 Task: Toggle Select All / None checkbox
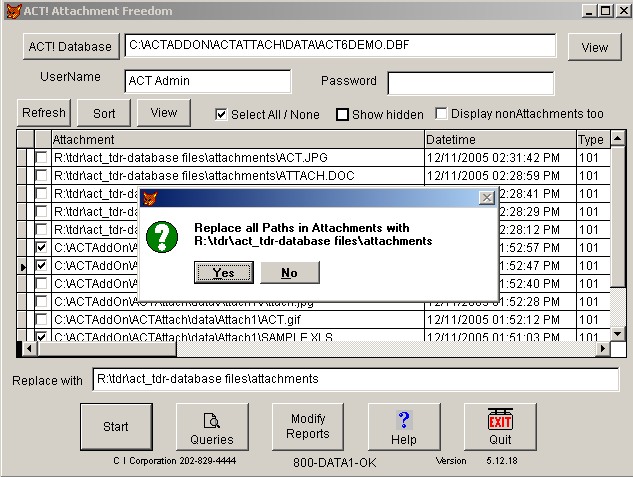[221, 115]
